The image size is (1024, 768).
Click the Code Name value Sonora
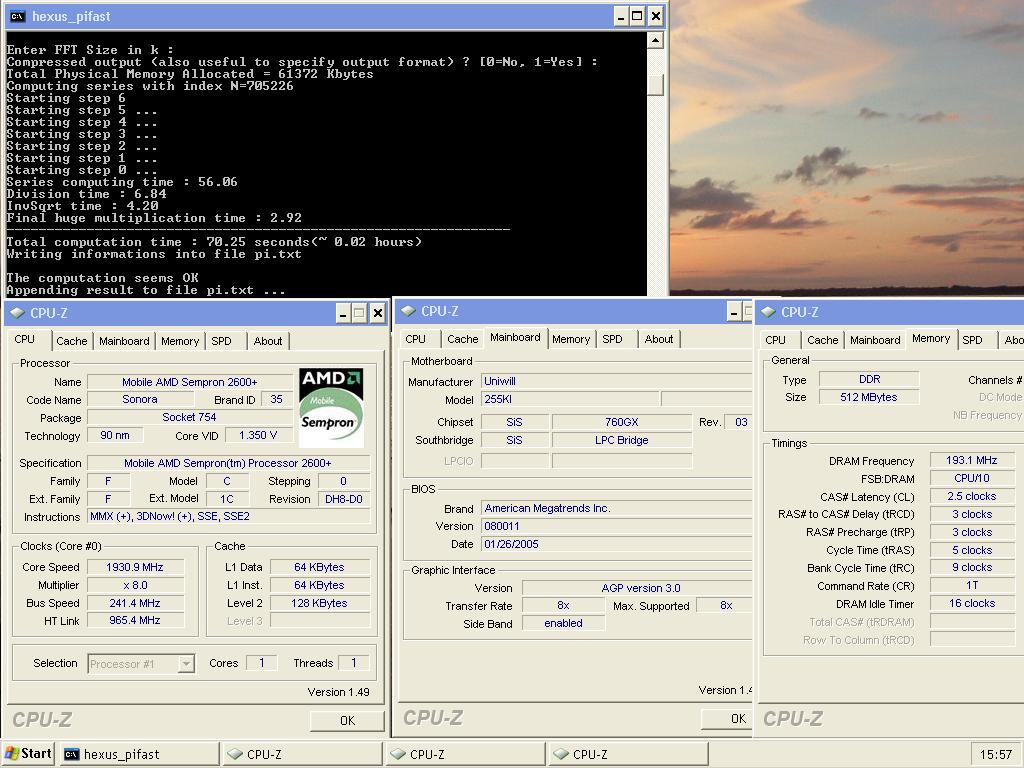pyautogui.click(x=140, y=399)
